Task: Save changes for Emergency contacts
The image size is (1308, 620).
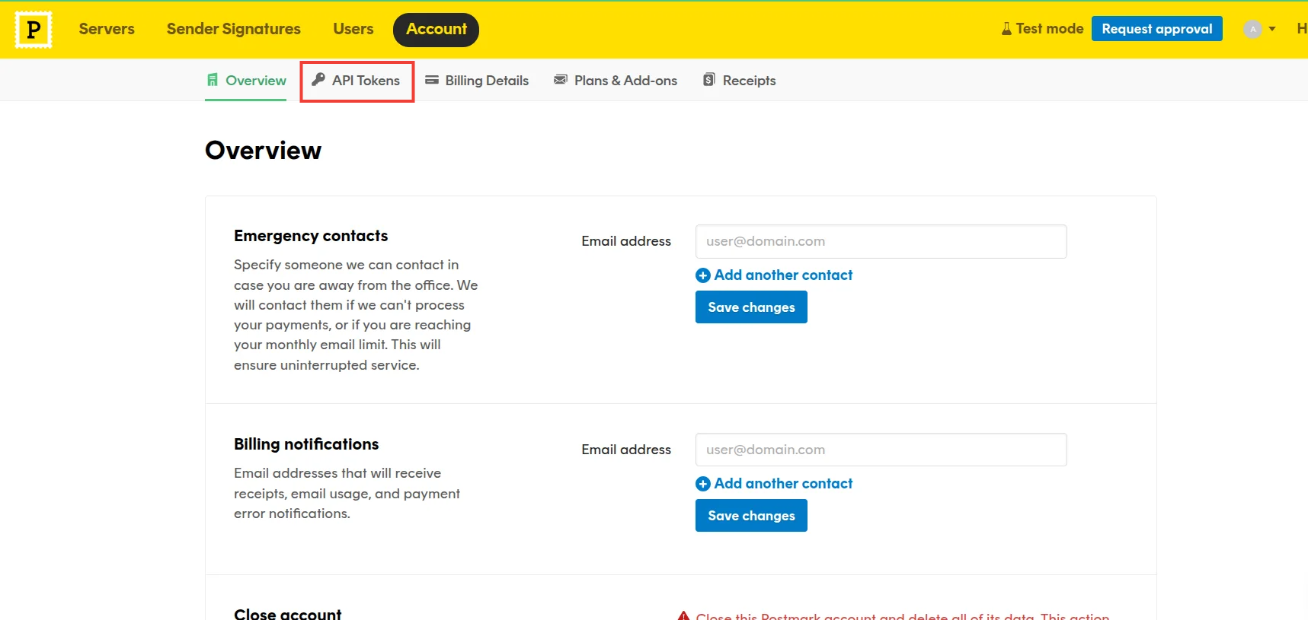Action: [x=751, y=307]
